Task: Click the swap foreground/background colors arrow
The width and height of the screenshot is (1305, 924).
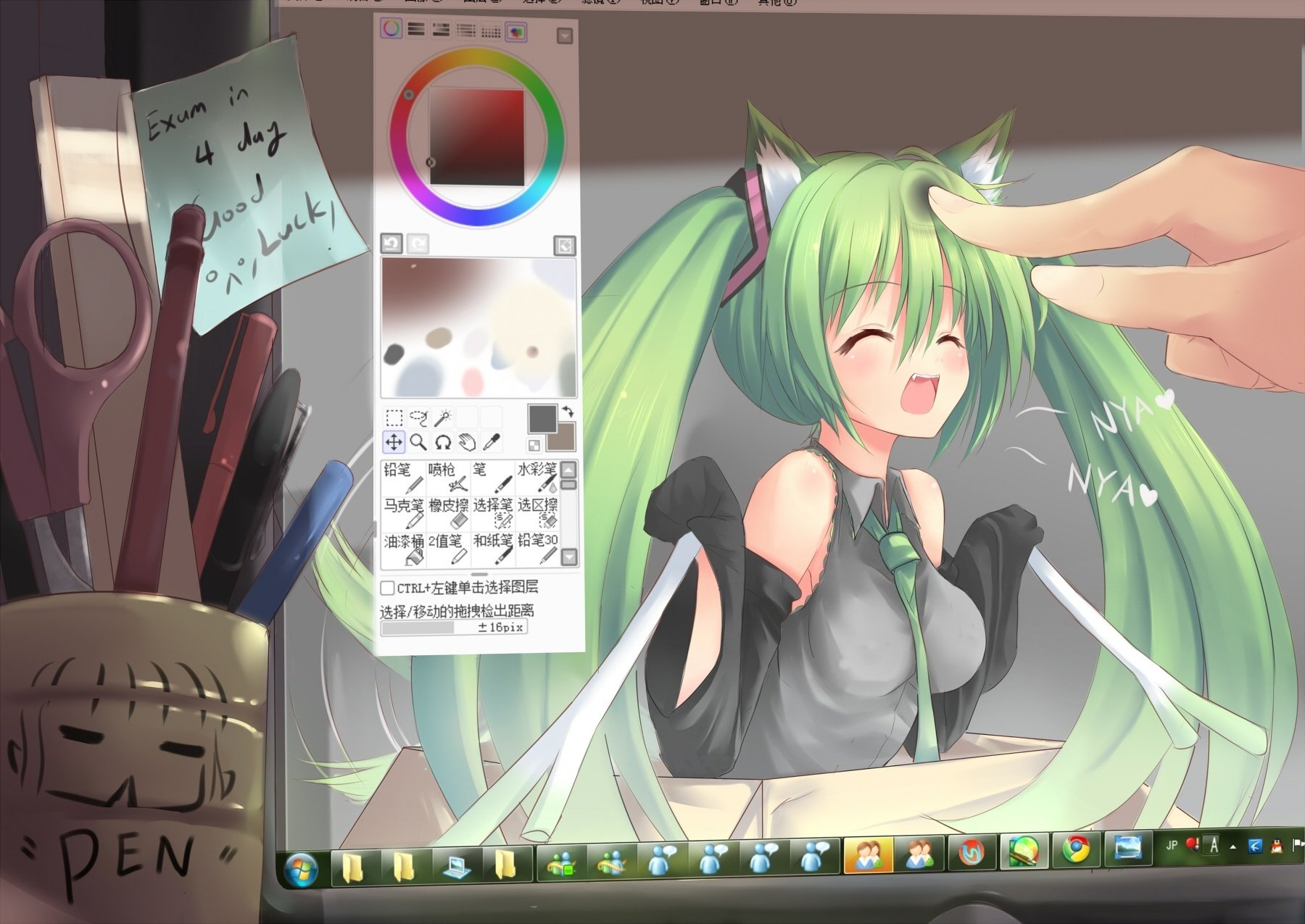Action: 568,412
